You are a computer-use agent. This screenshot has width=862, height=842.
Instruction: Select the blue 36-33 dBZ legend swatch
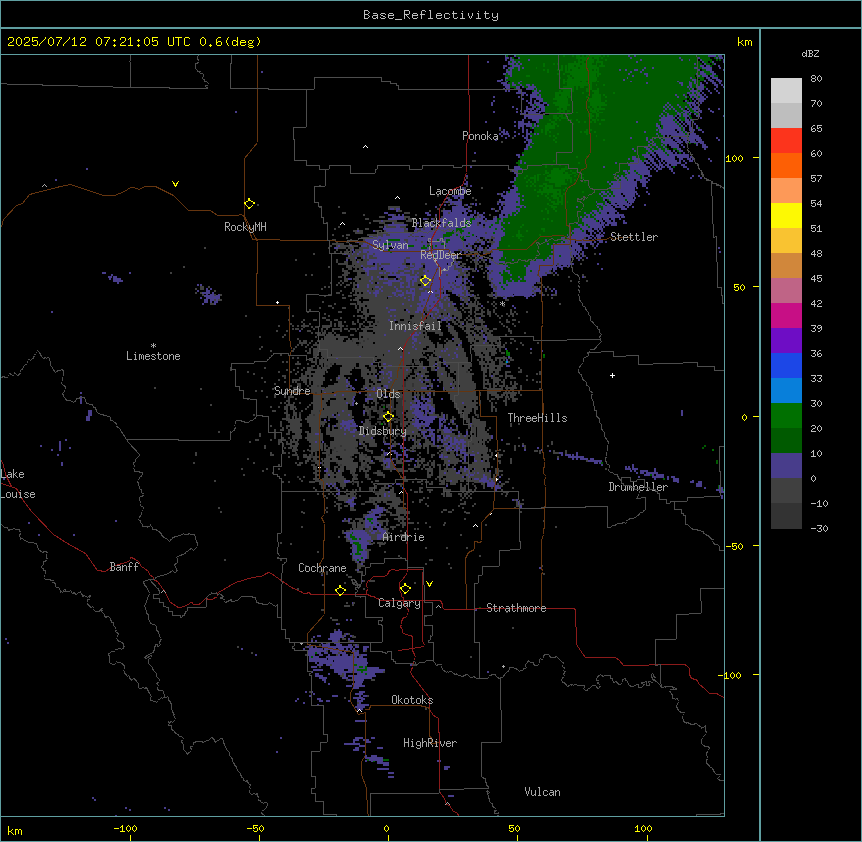click(786, 365)
